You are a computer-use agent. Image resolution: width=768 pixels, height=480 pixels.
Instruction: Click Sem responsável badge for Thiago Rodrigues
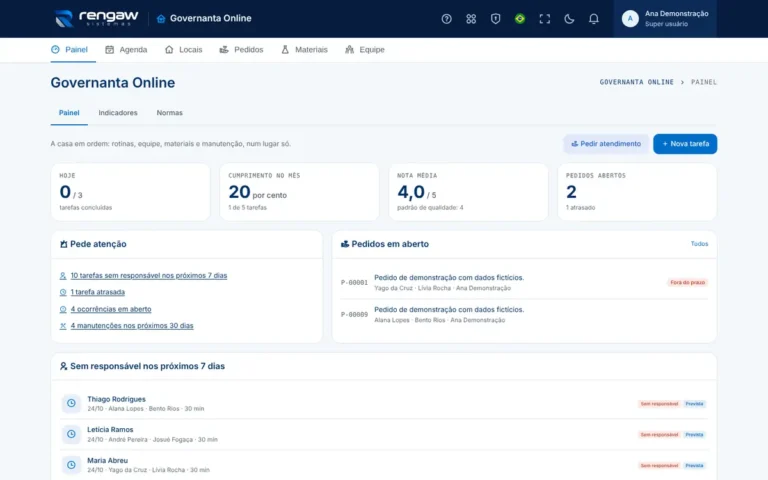(x=659, y=404)
